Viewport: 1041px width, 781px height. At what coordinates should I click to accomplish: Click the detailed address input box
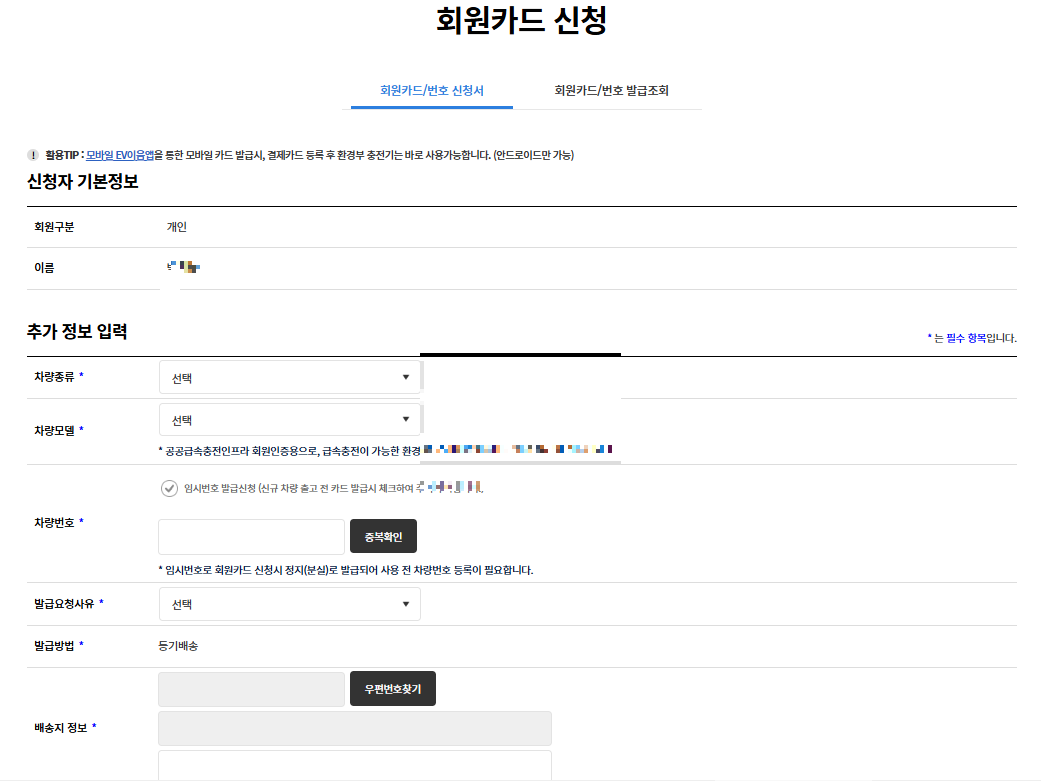click(x=354, y=767)
